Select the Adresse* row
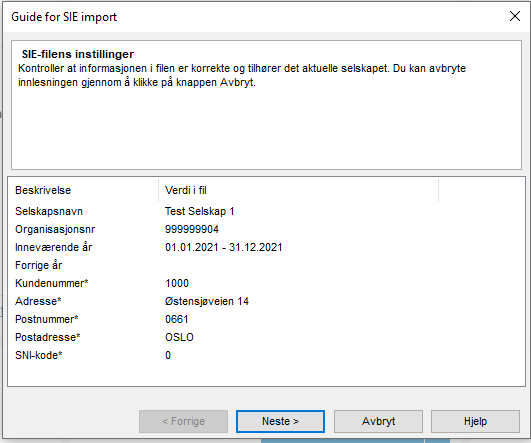Image resolution: width=531 pixels, height=443 pixels. coord(266,301)
